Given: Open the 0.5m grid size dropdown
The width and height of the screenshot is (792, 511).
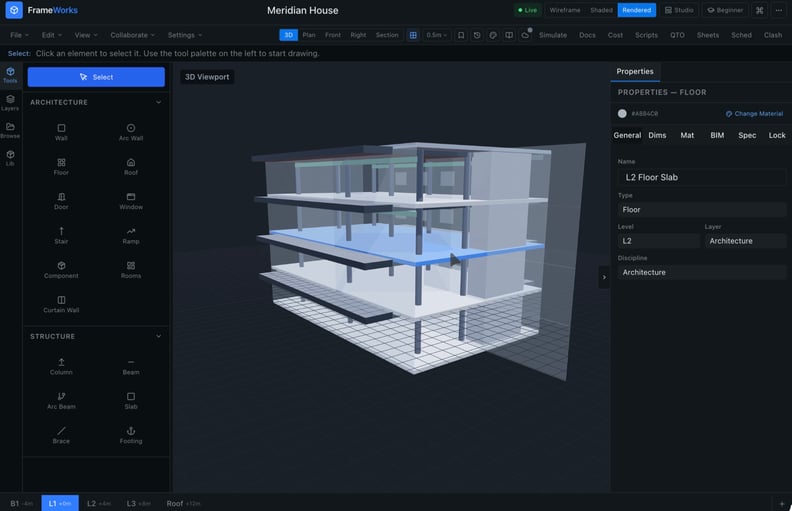Looking at the screenshot, I should (x=436, y=35).
